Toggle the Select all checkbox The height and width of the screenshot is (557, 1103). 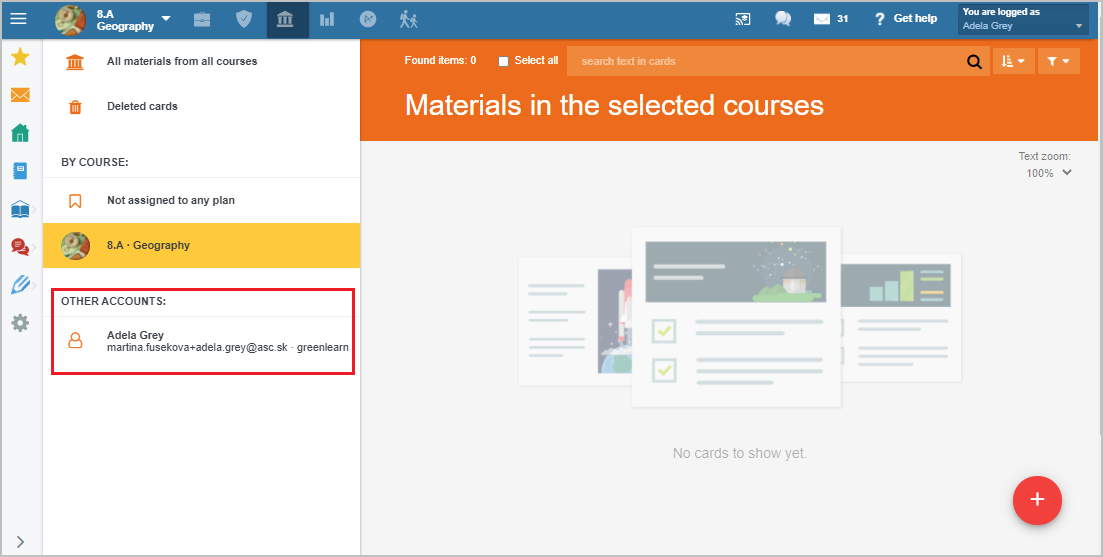click(503, 61)
